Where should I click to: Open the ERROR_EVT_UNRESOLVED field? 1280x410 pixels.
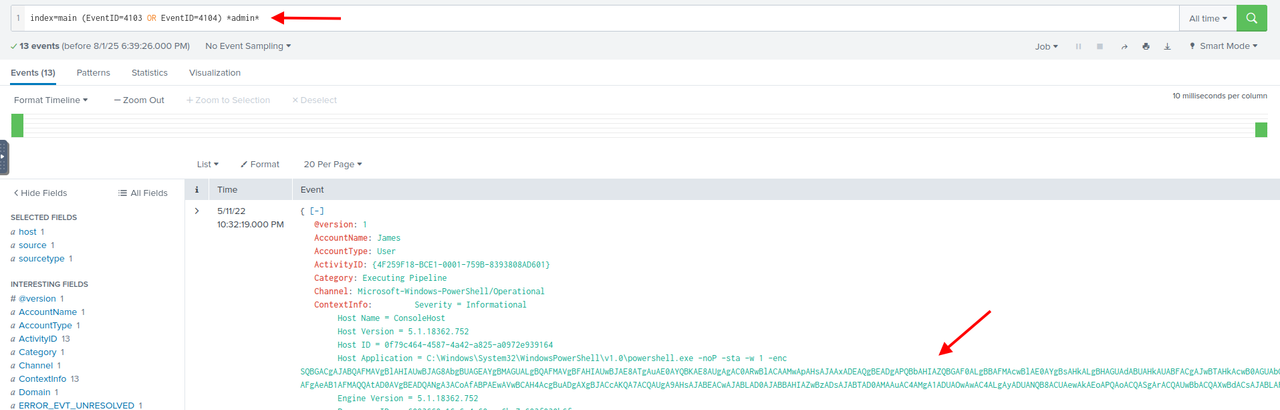pos(75,406)
